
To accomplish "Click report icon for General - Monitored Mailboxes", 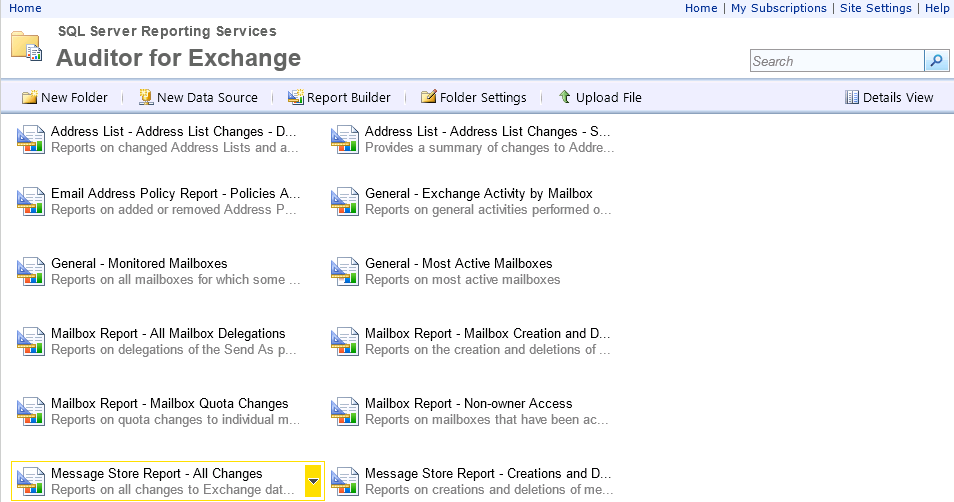I will click(30, 271).
